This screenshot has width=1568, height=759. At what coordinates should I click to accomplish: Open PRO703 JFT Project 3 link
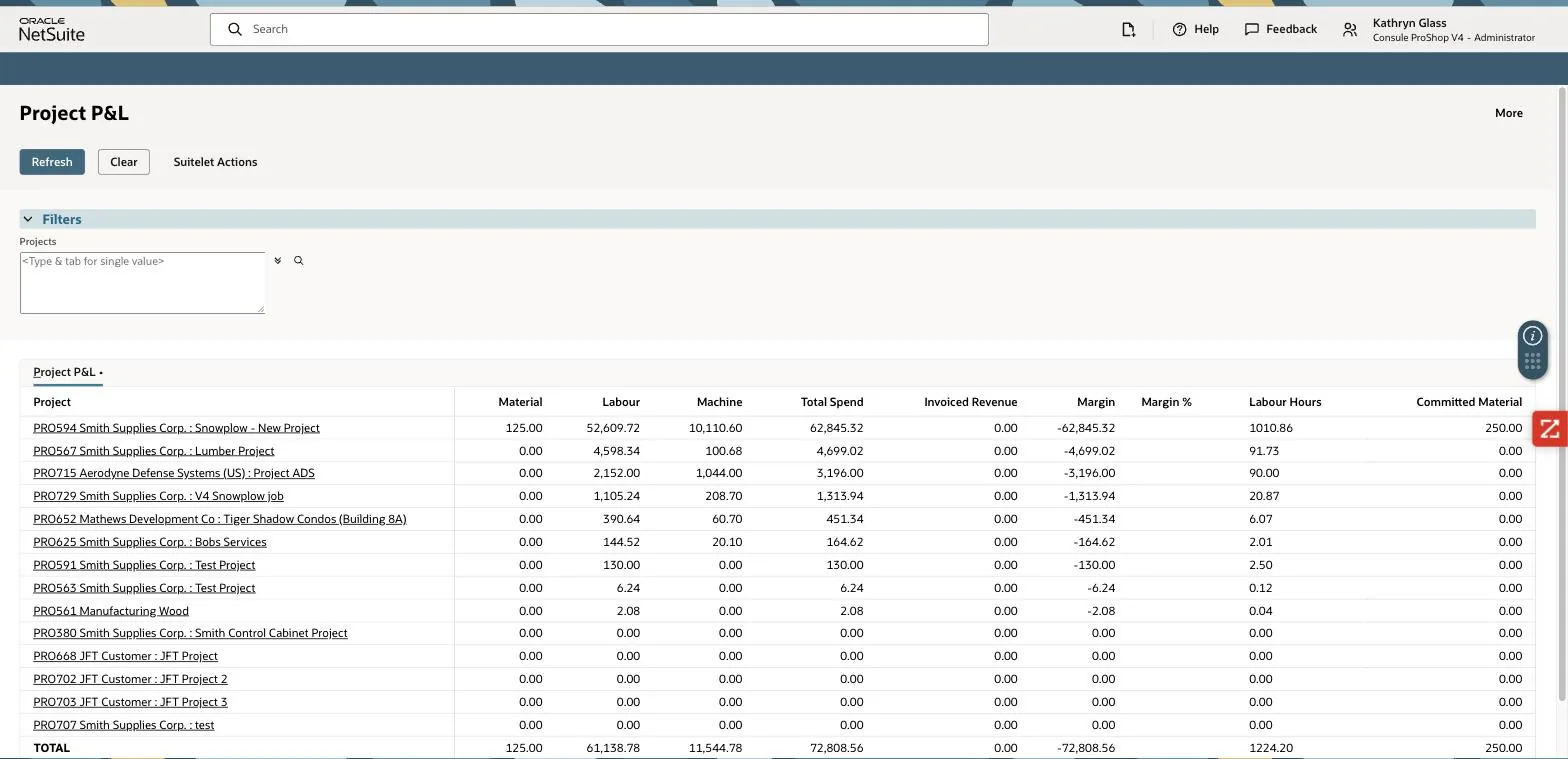click(x=130, y=702)
